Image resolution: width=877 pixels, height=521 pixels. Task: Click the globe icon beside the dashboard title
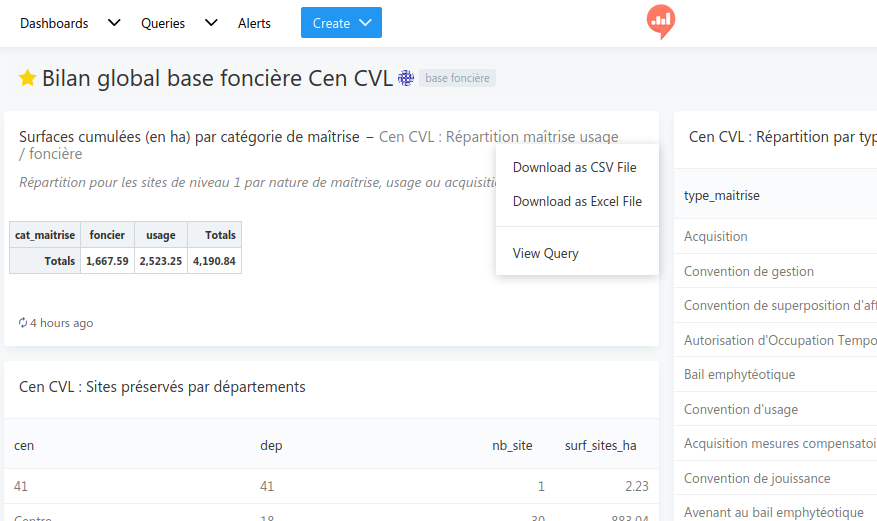click(x=406, y=78)
